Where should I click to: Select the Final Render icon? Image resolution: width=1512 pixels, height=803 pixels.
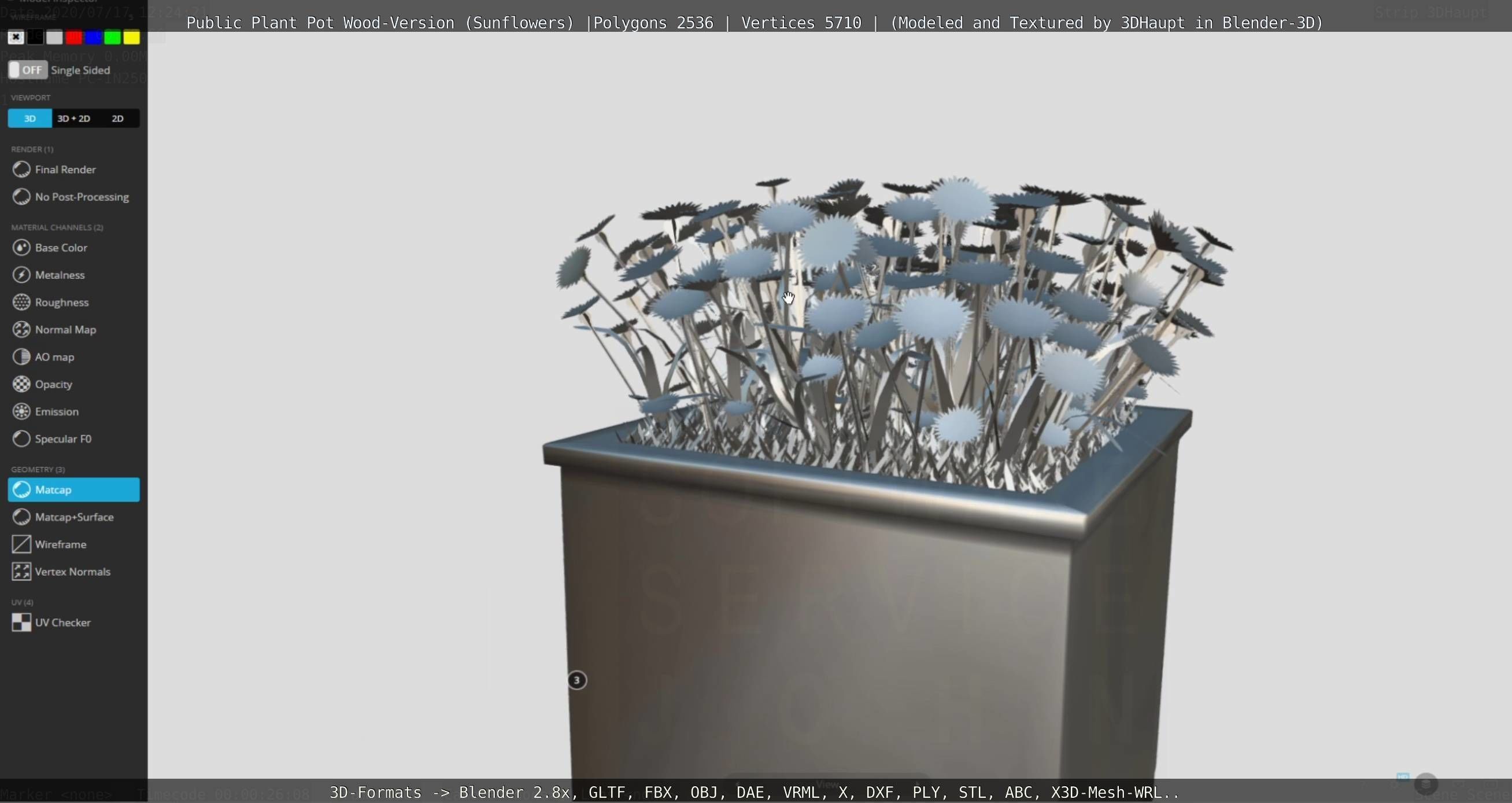22,169
